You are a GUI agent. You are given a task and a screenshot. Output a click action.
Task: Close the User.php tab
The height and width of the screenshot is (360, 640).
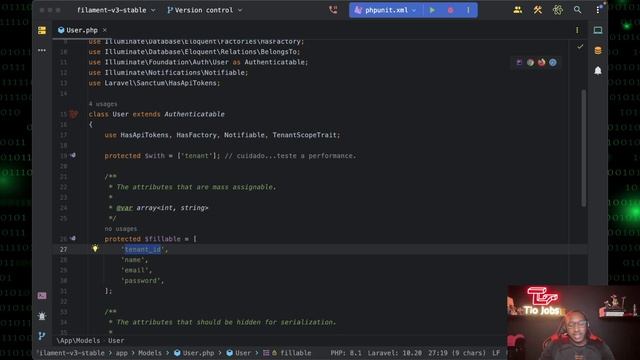click(x=104, y=30)
